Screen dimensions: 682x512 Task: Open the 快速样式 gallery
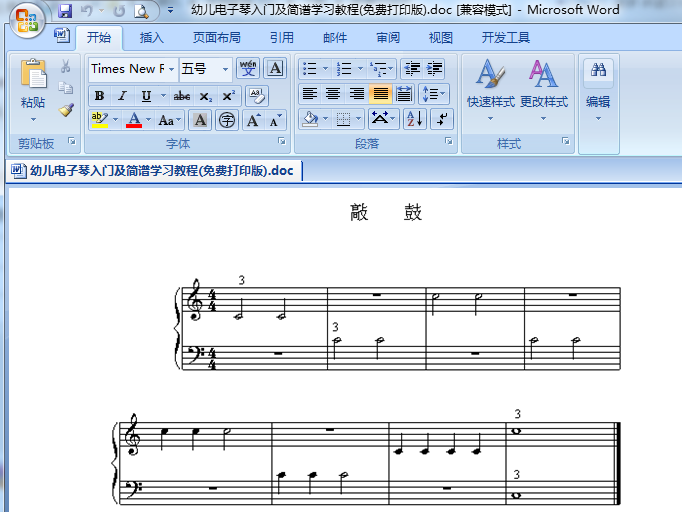click(491, 90)
